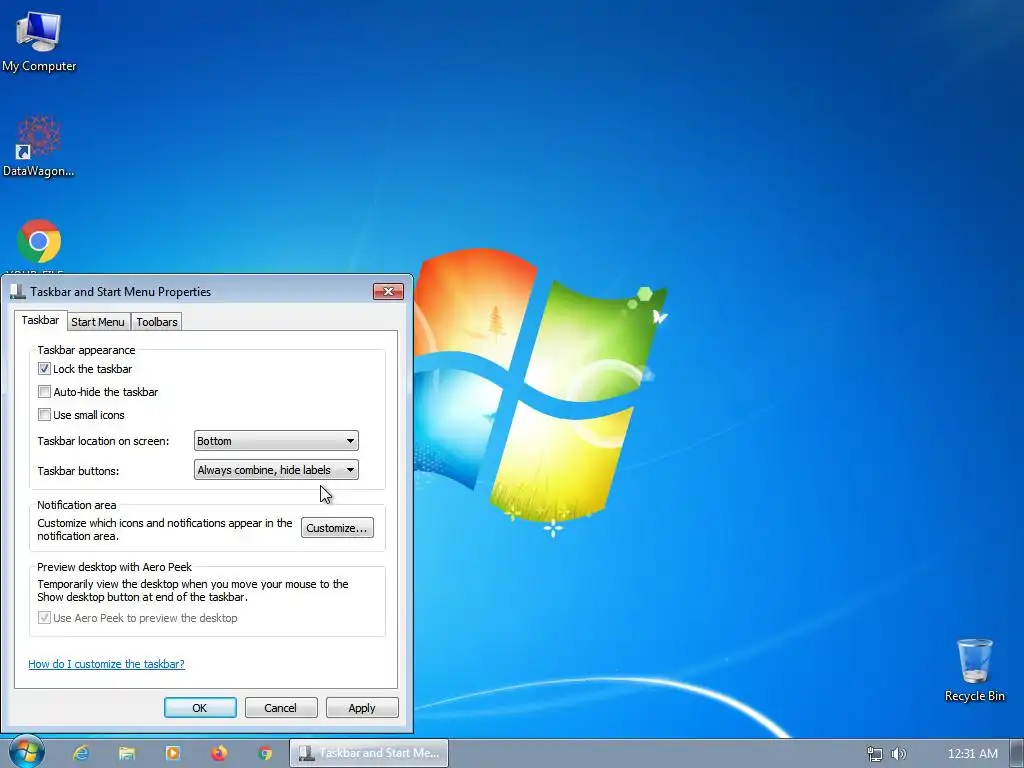
Task: Open the Taskbar buttons dropdown
Action: 276,470
